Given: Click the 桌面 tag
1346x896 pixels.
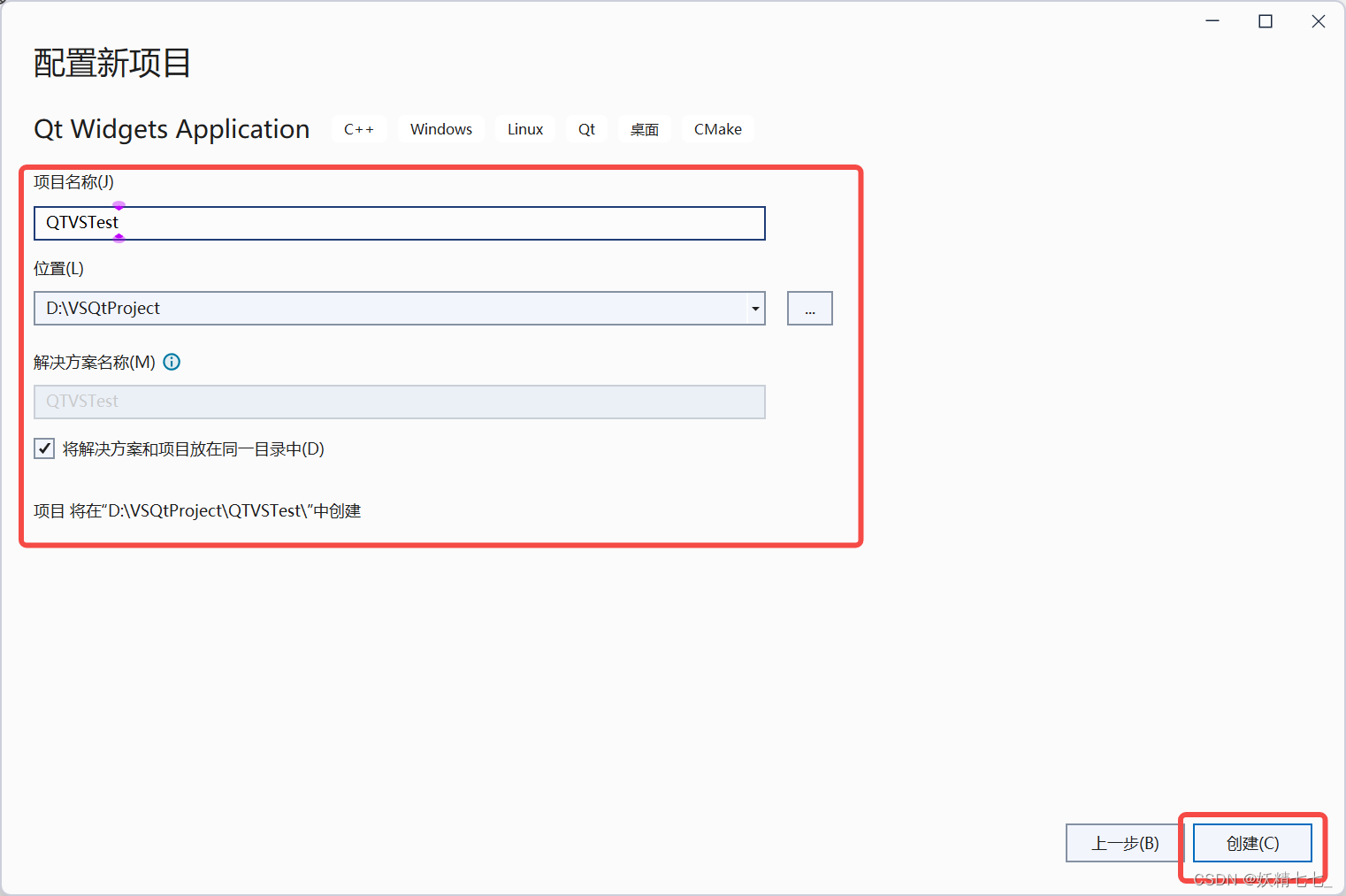Looking at the screenshot, I should 645,129.
